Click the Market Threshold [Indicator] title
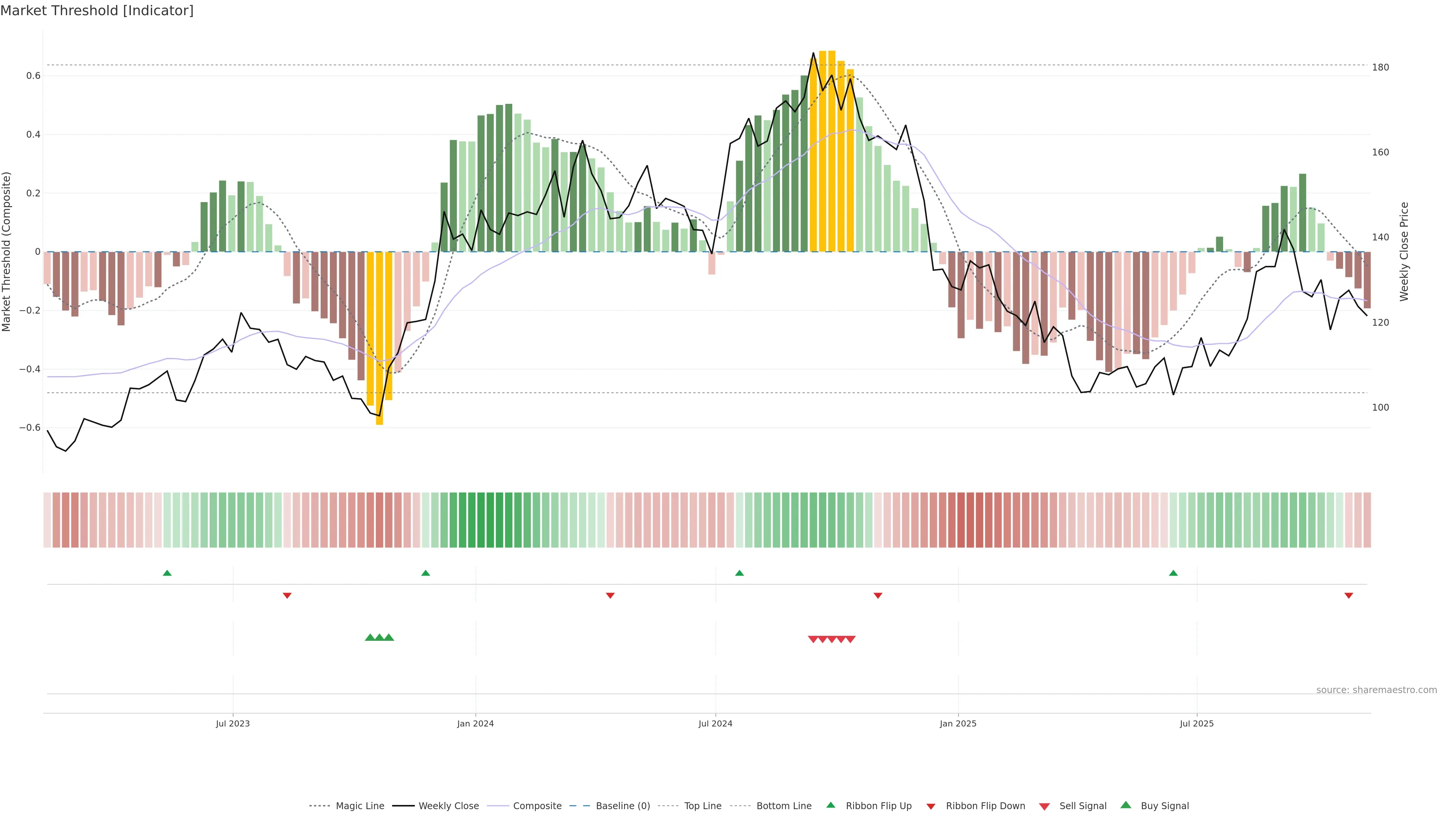The height and width of the screenshot is (819, 1456). (97, 11)
